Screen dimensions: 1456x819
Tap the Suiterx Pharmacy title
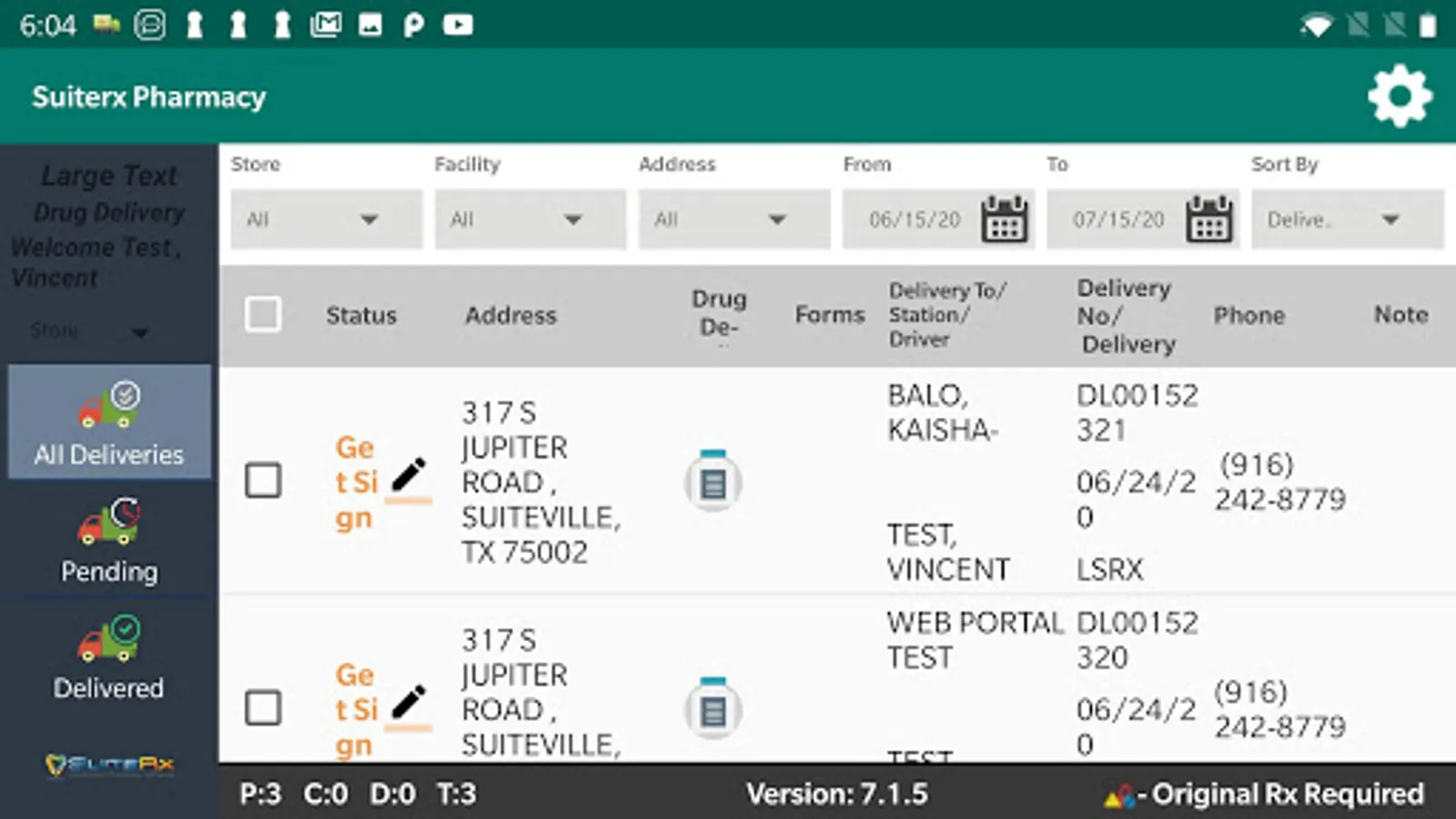(149, 96)
